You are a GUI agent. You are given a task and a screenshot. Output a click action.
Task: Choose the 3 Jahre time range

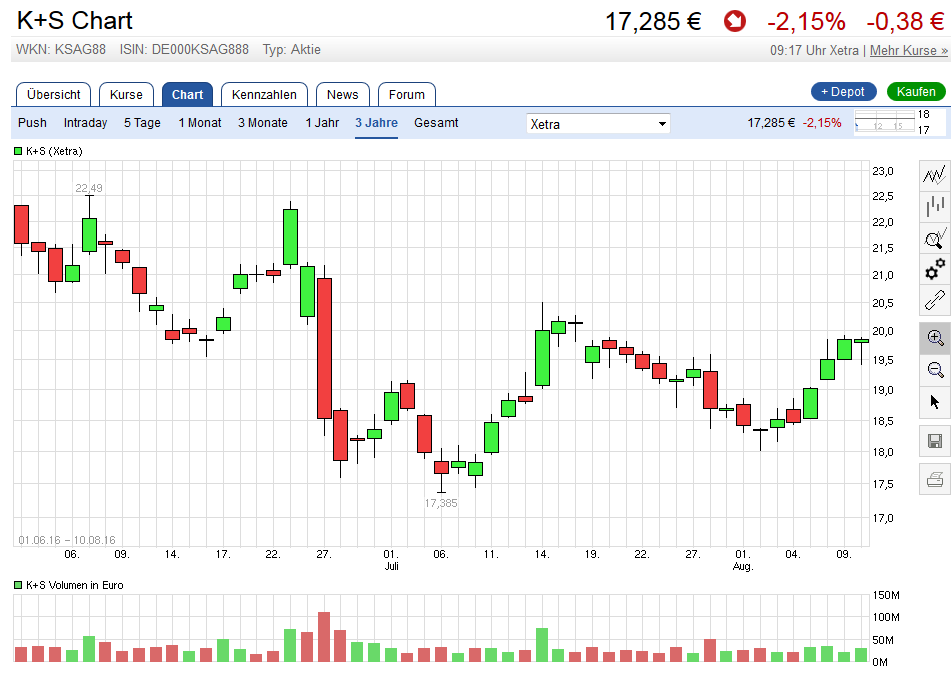pyautogui.click(x=376, y=123)
